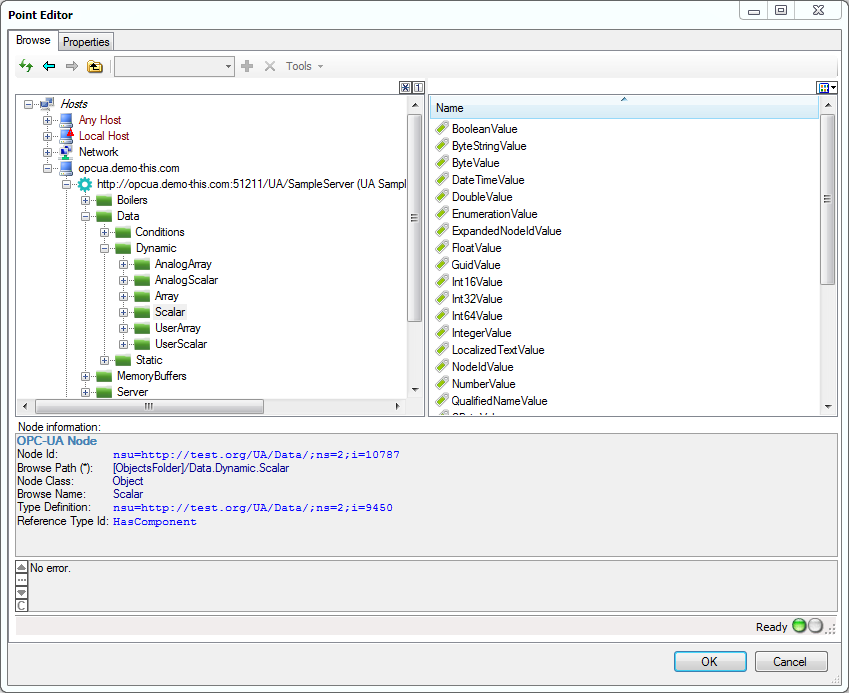Click the list view mode icon
This screenshot has height=693, width=849.
pos(826,88)
